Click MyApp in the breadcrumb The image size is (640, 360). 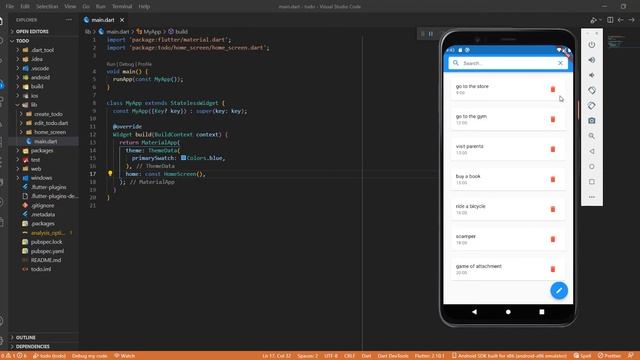tap(152, 31)
